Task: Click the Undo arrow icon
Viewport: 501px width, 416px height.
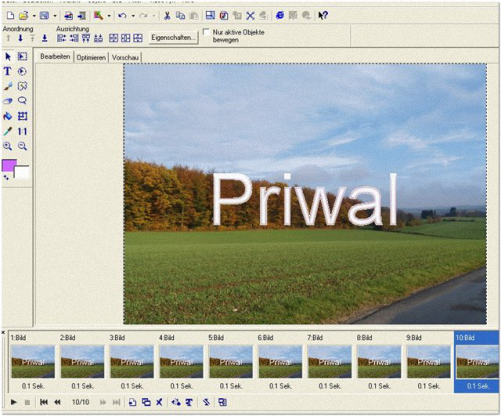Action: [122, 15]
